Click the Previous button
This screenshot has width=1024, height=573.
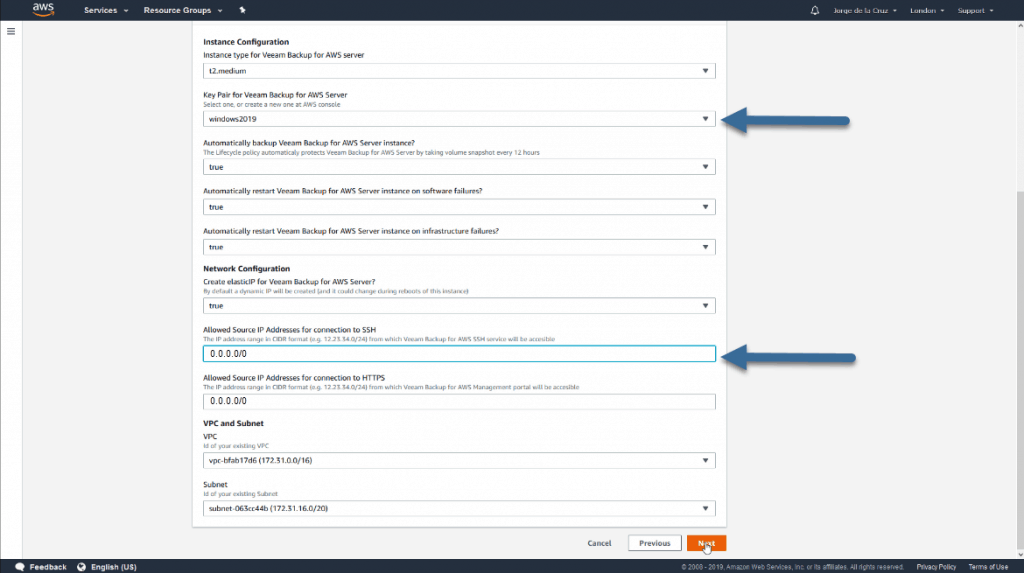point(654,543)
